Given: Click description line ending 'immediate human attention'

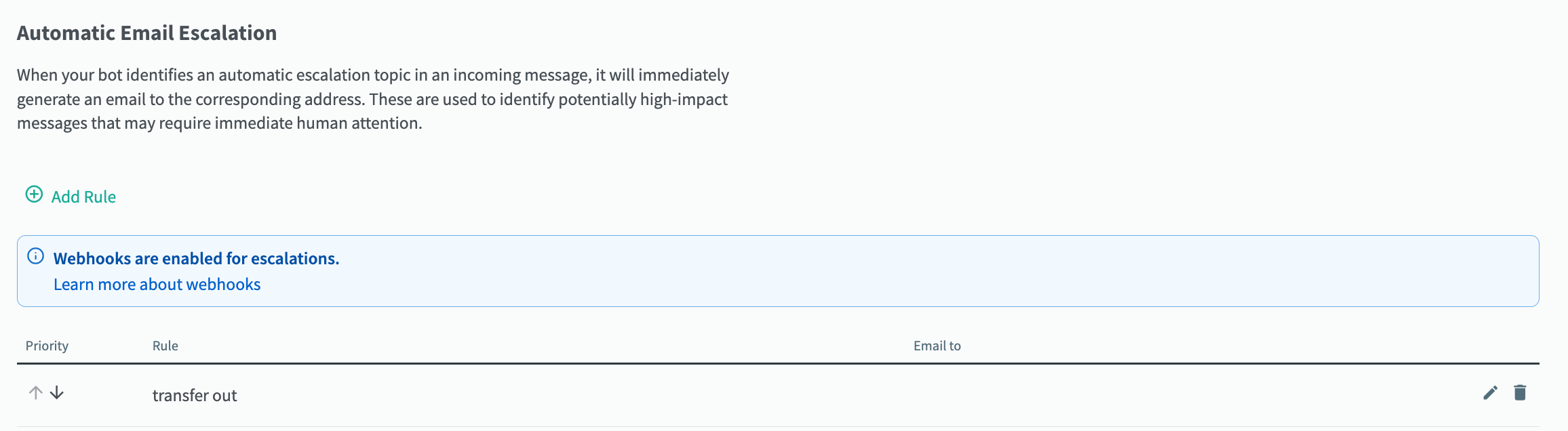Looking at the screenshot, I should 220,123.
